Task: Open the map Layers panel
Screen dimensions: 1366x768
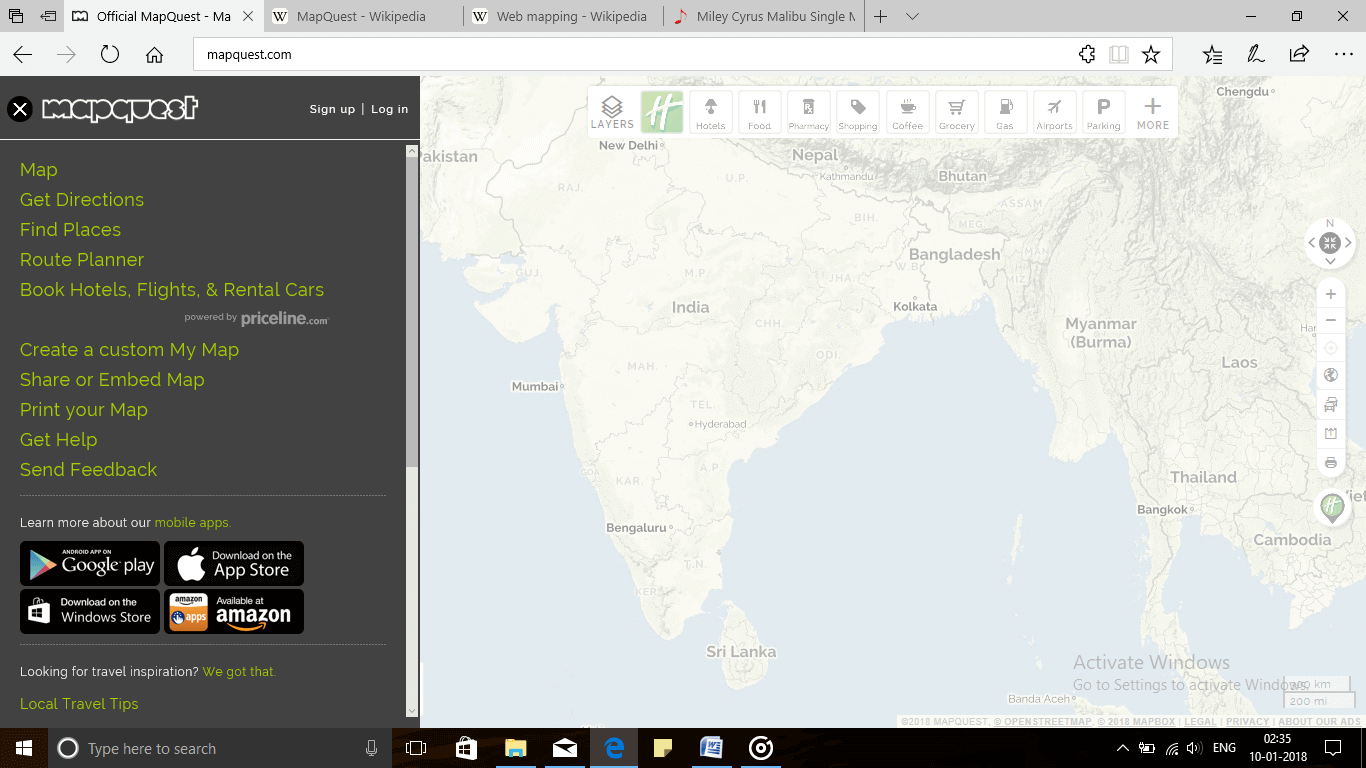Action: (x=612, y=112)
